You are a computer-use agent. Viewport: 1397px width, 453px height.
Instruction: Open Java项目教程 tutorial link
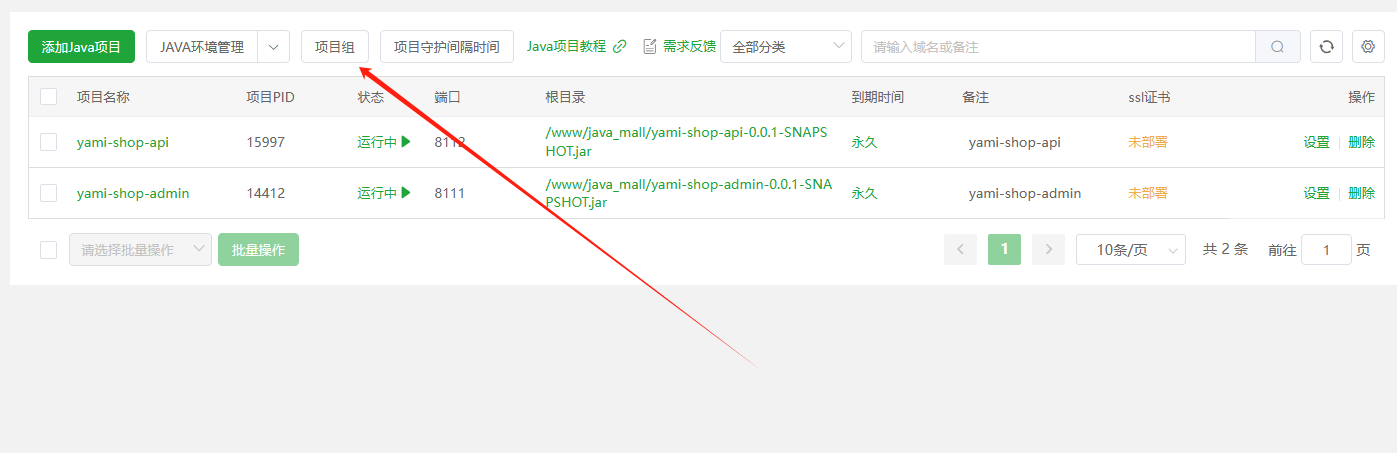576,46
